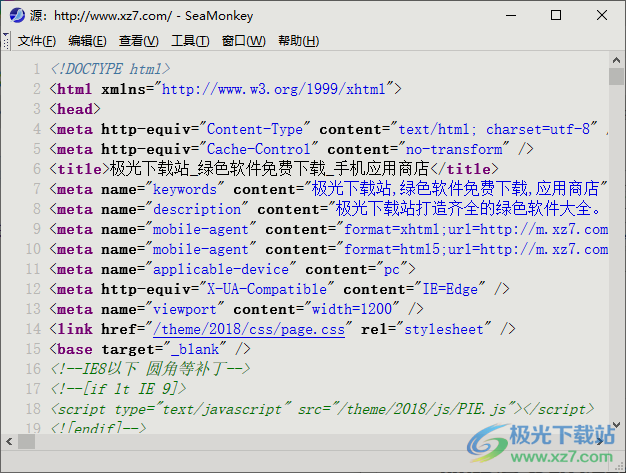Click line number 10 in the gutter
Image resolution: width=626 pixels, height=473 pixels.
(33, 249)
